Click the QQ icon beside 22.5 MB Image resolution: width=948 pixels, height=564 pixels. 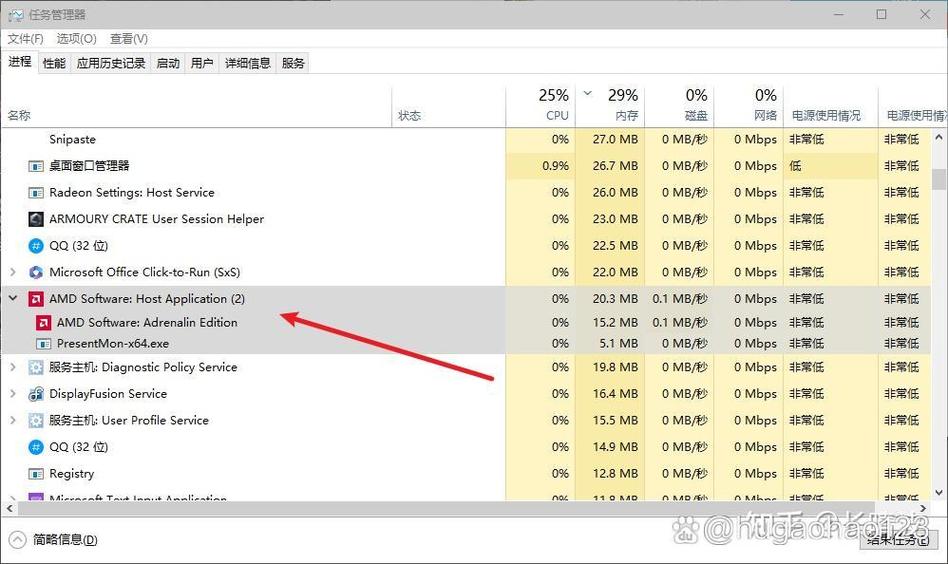pos(36,245)
